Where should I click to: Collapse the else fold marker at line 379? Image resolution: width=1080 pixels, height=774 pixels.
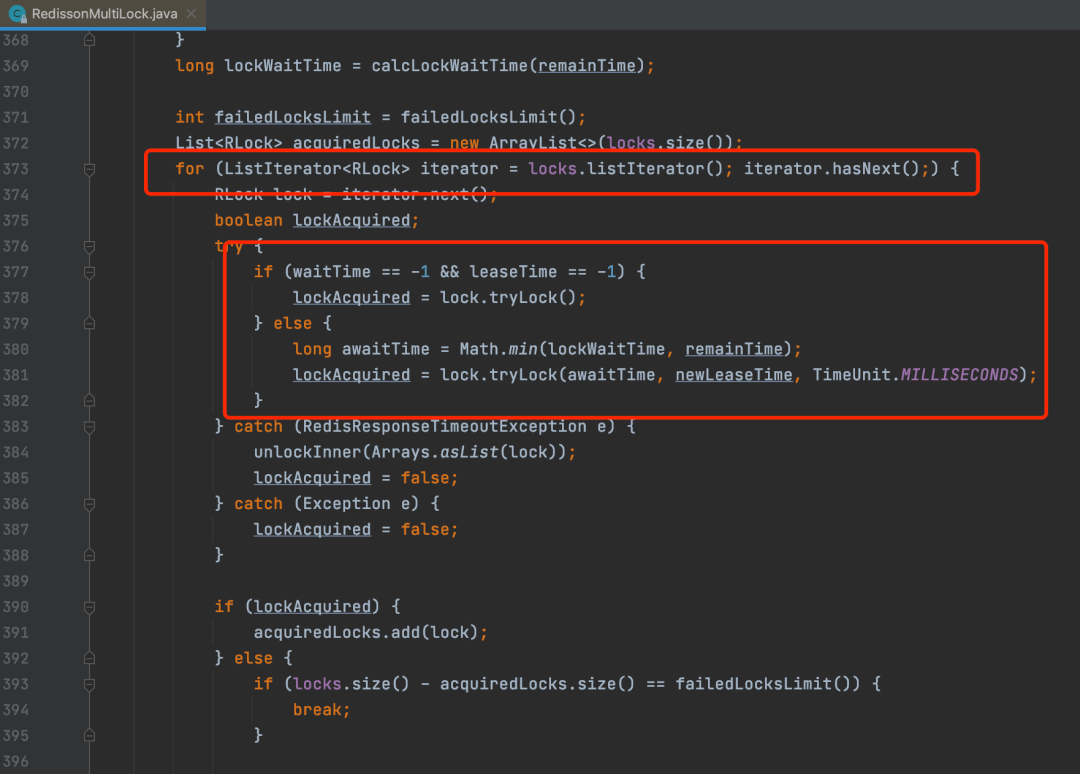(90, 323)
